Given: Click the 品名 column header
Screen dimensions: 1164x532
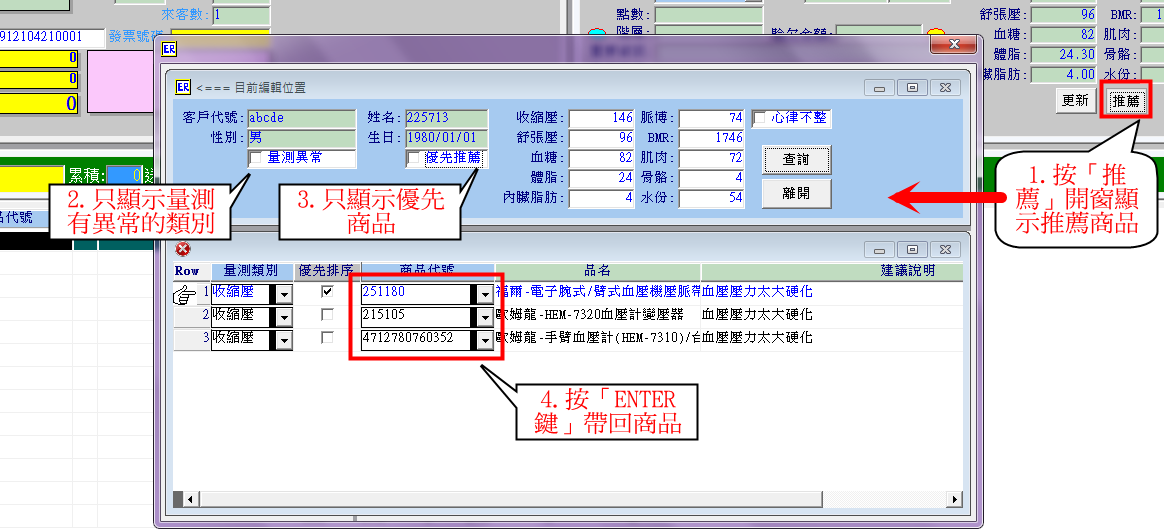Looking at the screenshot, I should point(597,271).
